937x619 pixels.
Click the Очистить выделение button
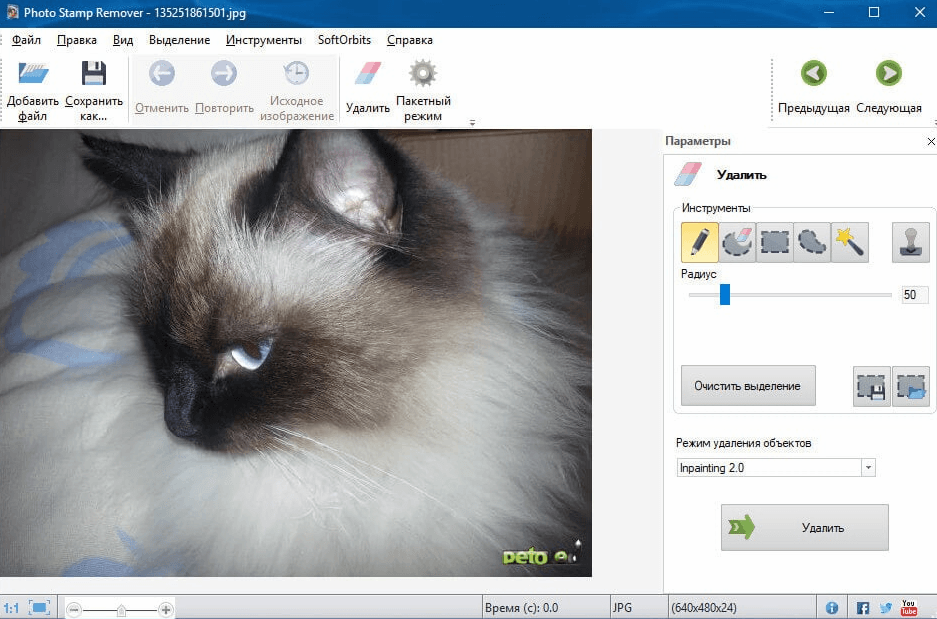pyautogui.click(x=748, y=386)
